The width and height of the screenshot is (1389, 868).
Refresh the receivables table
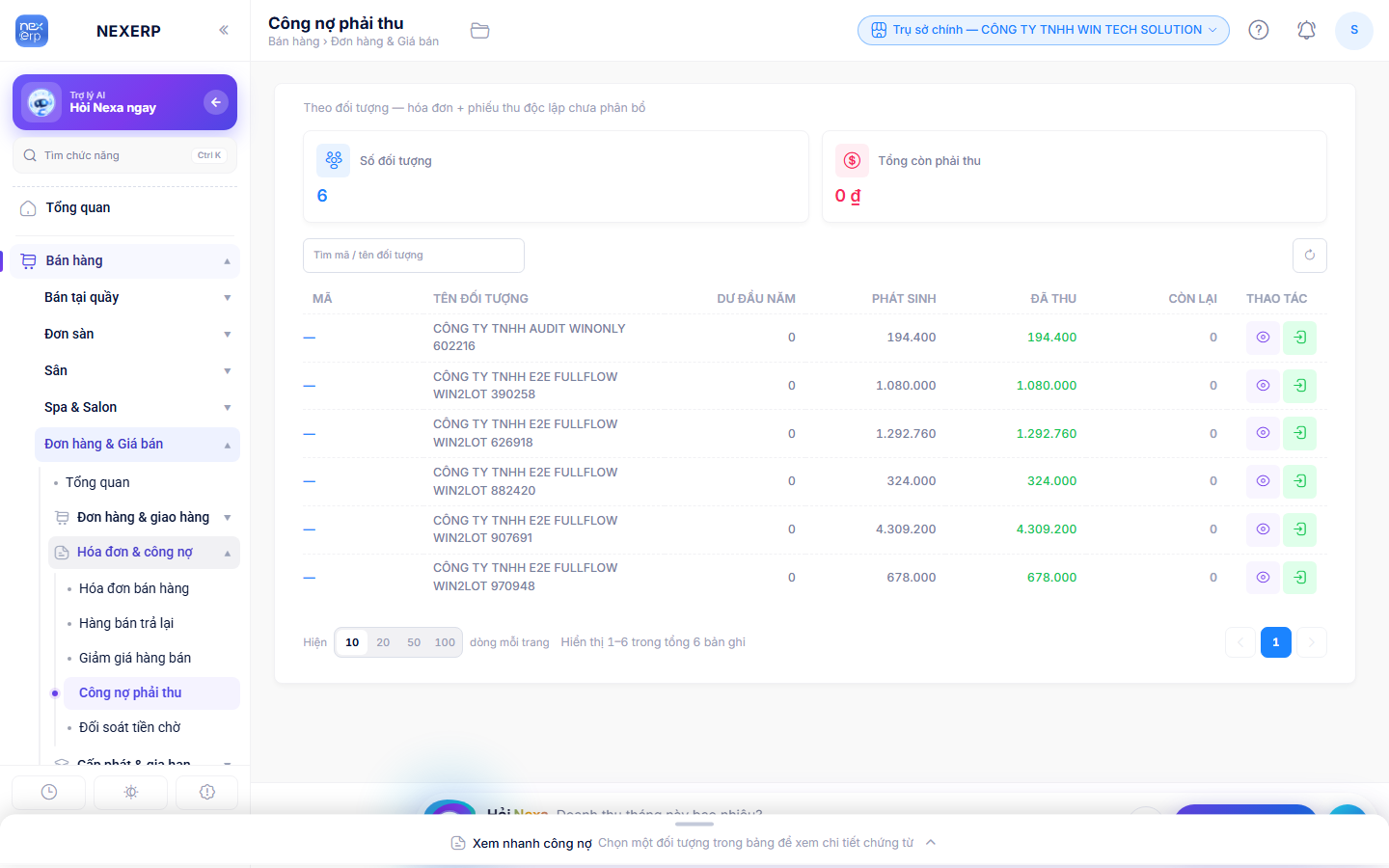pyautogui.click(x=1310, y=256)
